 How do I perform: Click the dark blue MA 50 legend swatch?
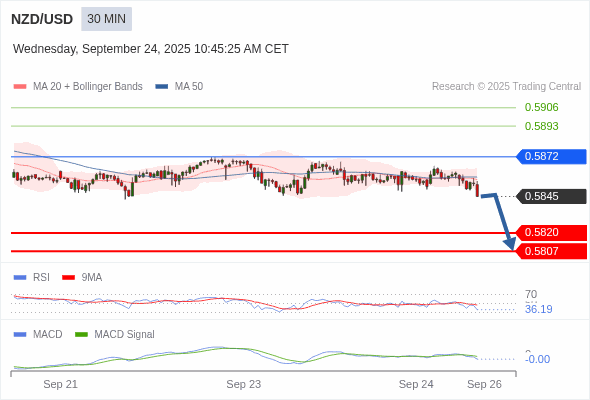(x=162, y=87)
